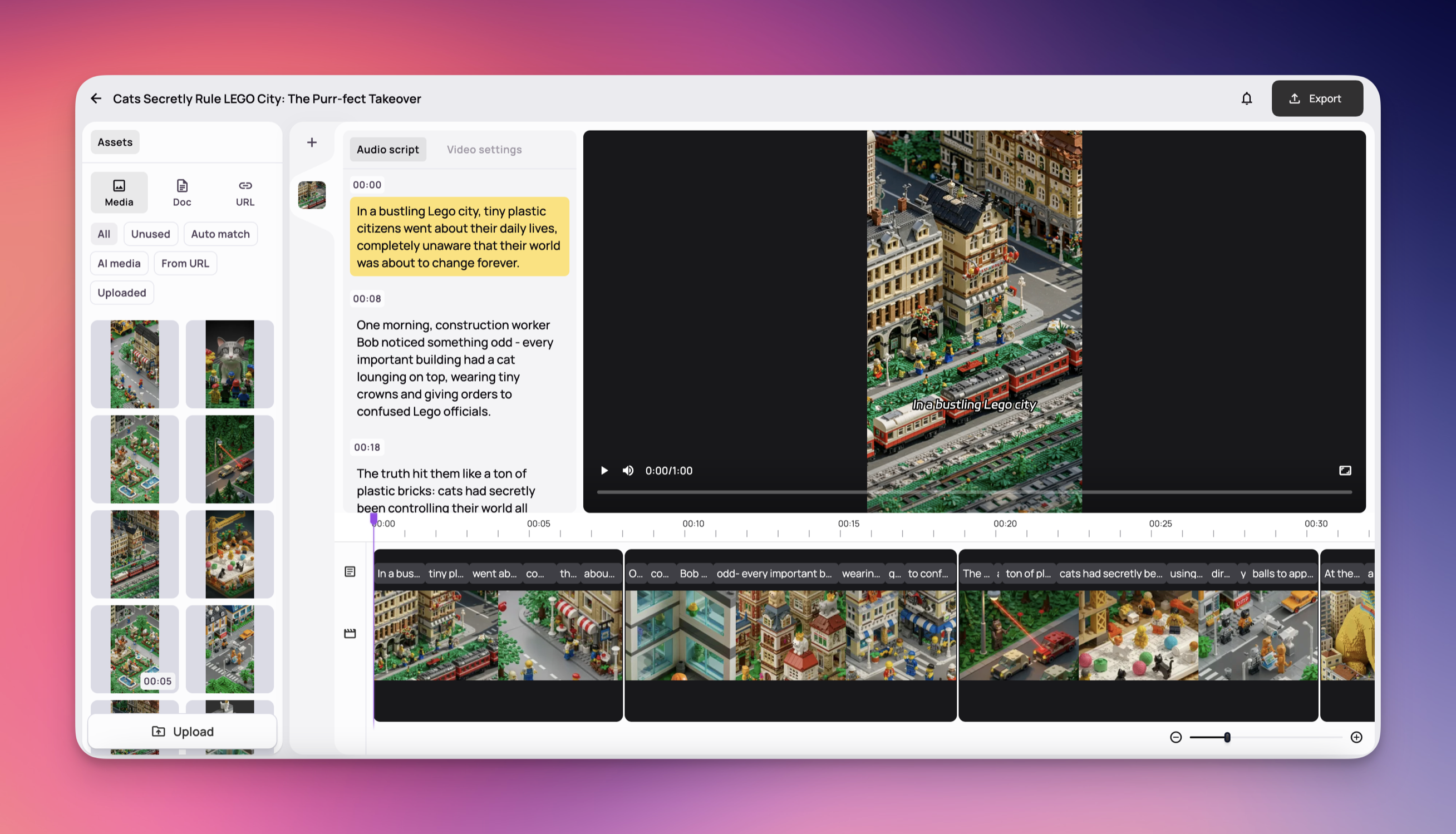This screenshot has height=834, width=1456.
Task: Open the Doc assets tab
Action: click(x=181, y=193)
